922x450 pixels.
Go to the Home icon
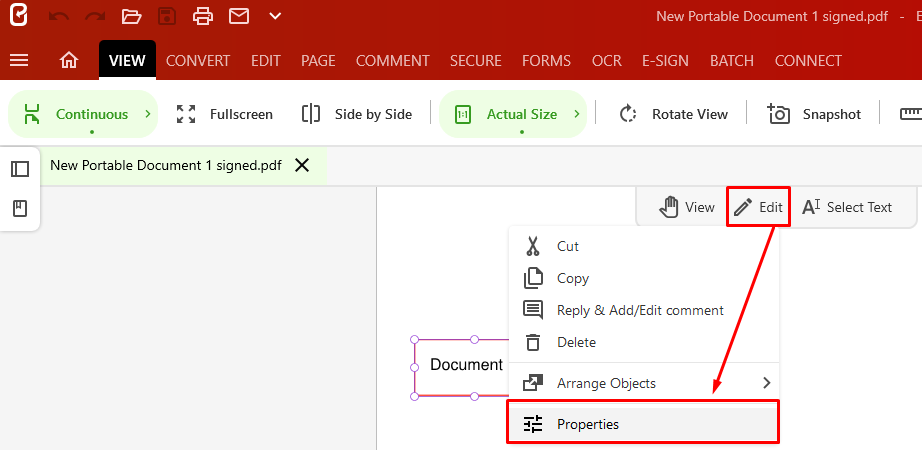click(x=69, y=61)
